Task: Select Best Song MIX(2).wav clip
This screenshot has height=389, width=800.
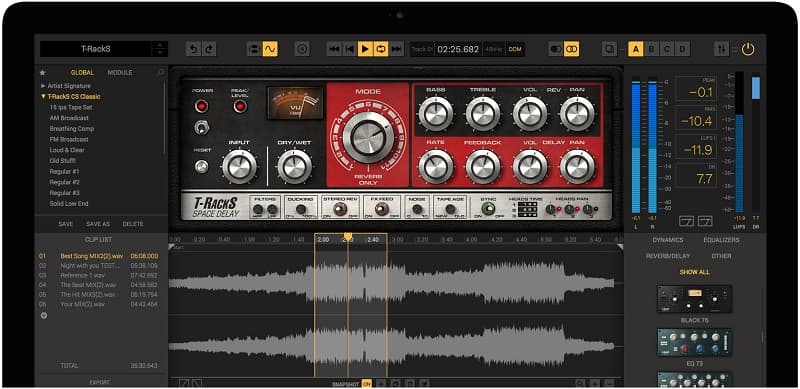Action: [x=99, y=256]
